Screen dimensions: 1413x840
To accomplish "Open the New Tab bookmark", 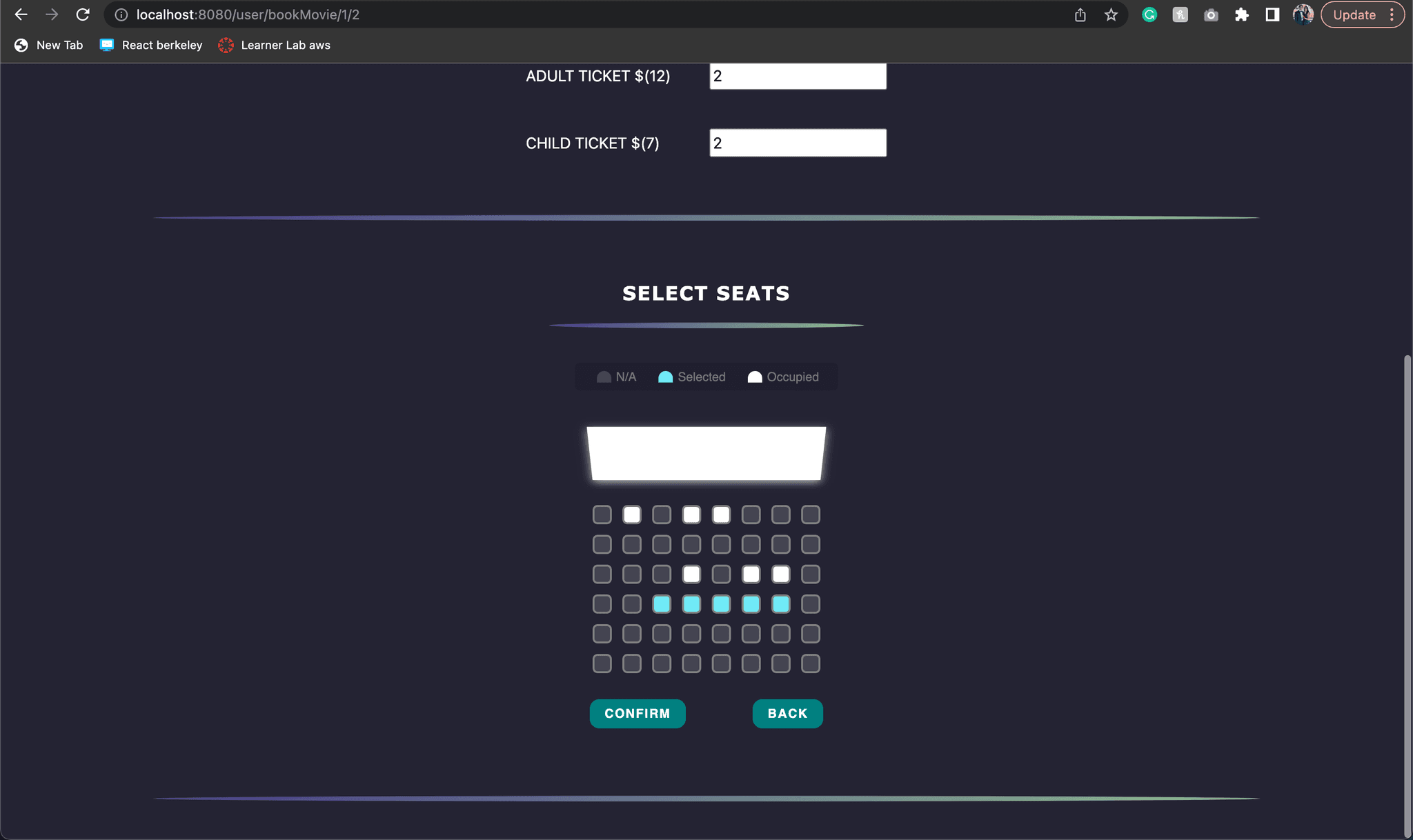I will 49,45.
